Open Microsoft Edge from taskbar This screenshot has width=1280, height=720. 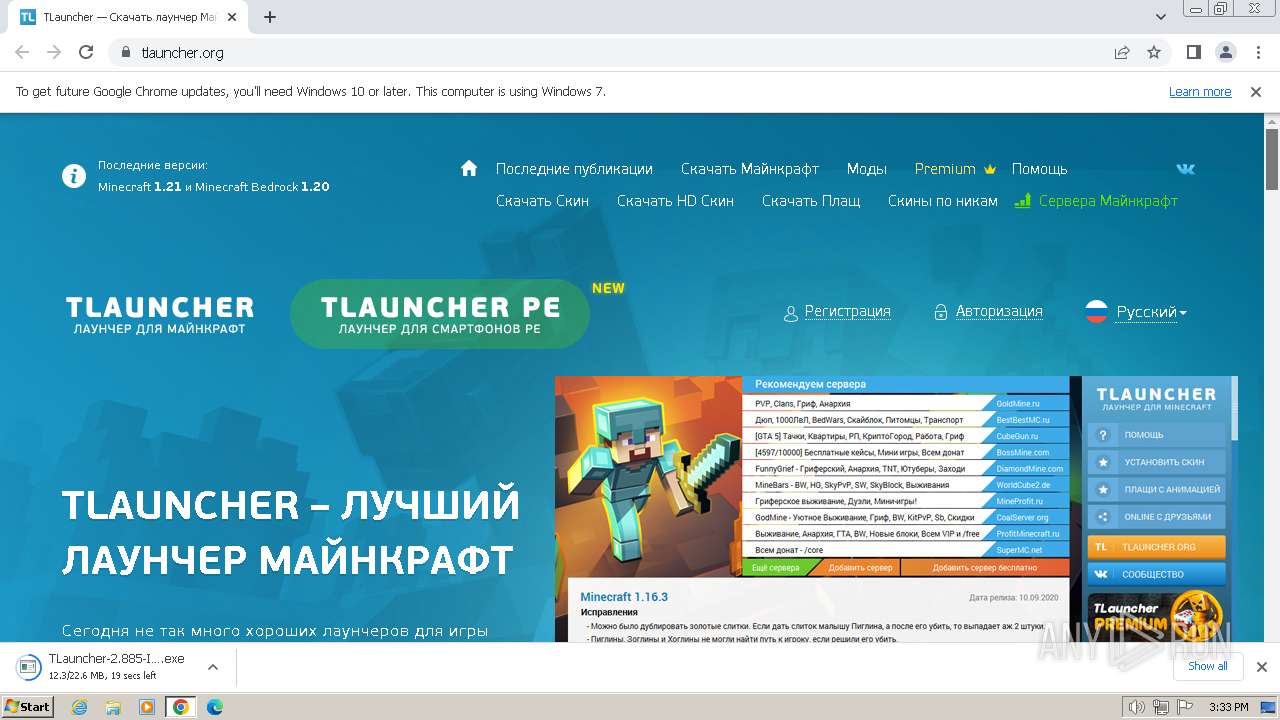click(214, 707)
